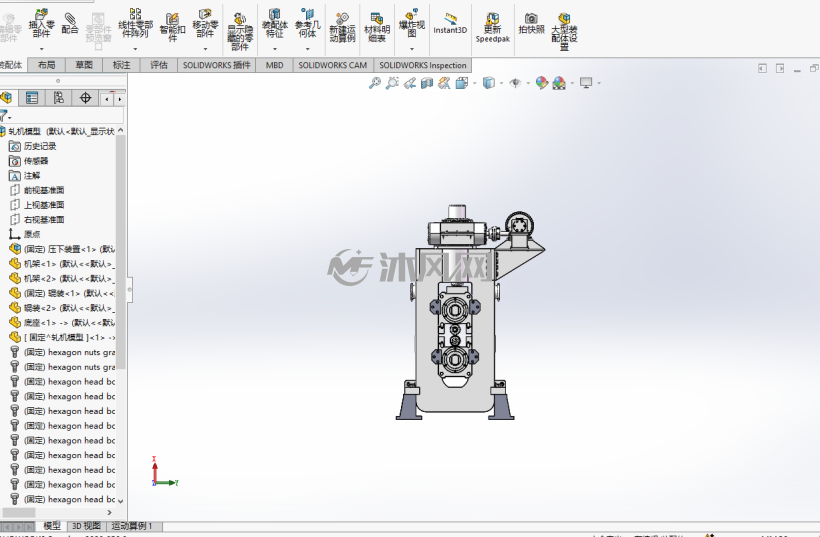The height and width of the screenshot is (537, 820).
Task: Expand 爆炸视图 dropdown arrow
Action: (x=412, y=49)
